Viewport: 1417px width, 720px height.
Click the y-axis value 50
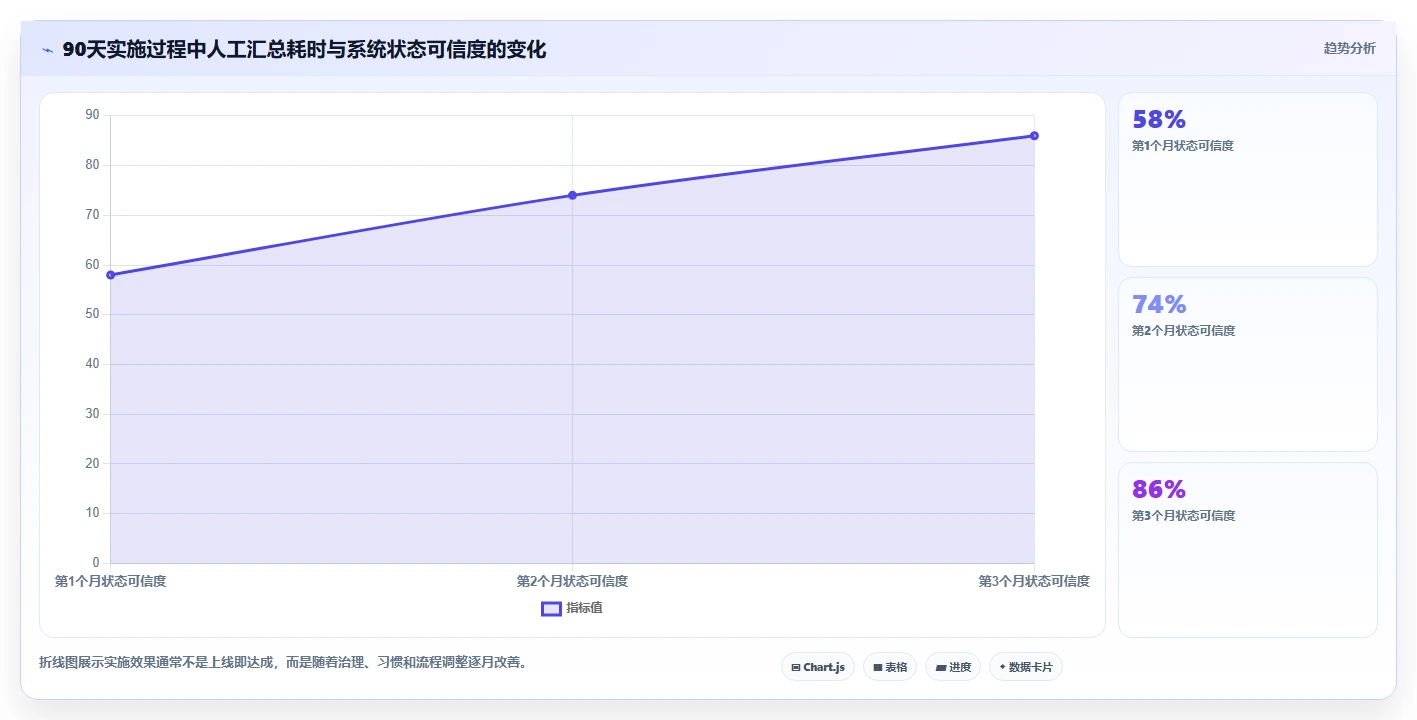[x=92, y=314]
